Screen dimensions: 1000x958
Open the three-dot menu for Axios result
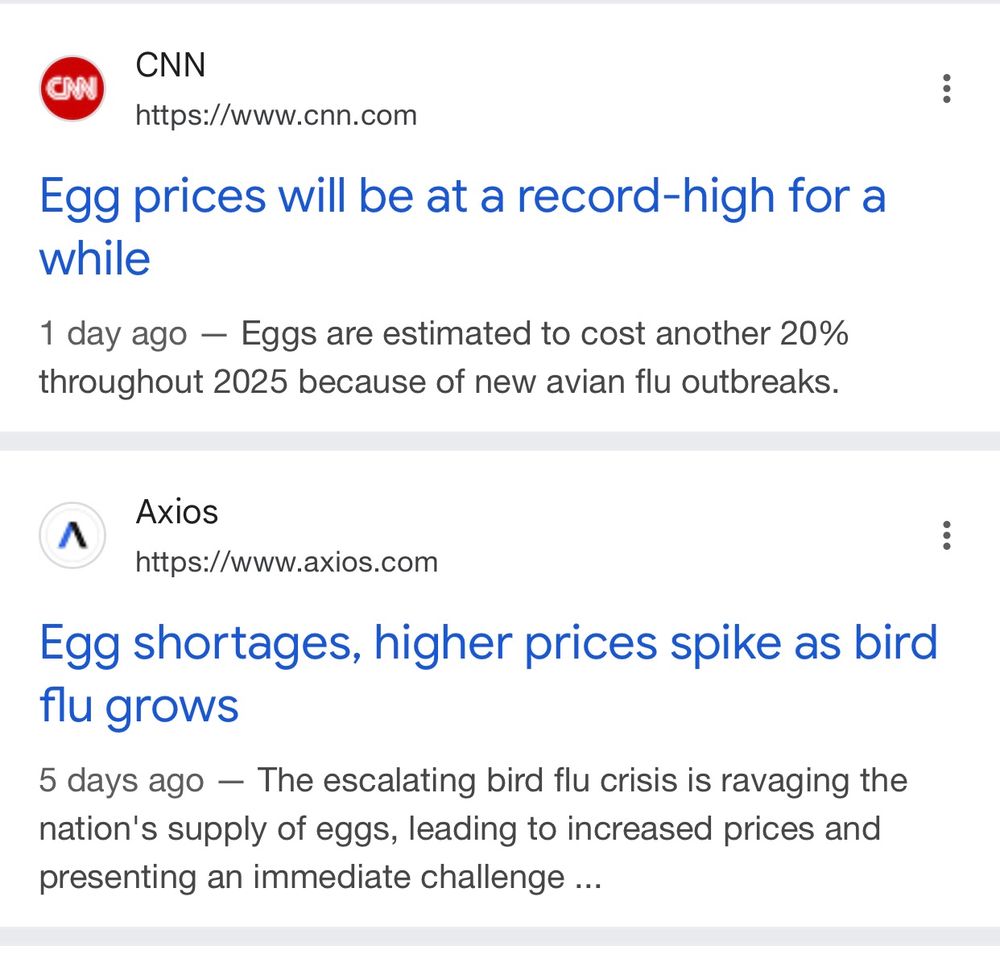pos(946,535)
